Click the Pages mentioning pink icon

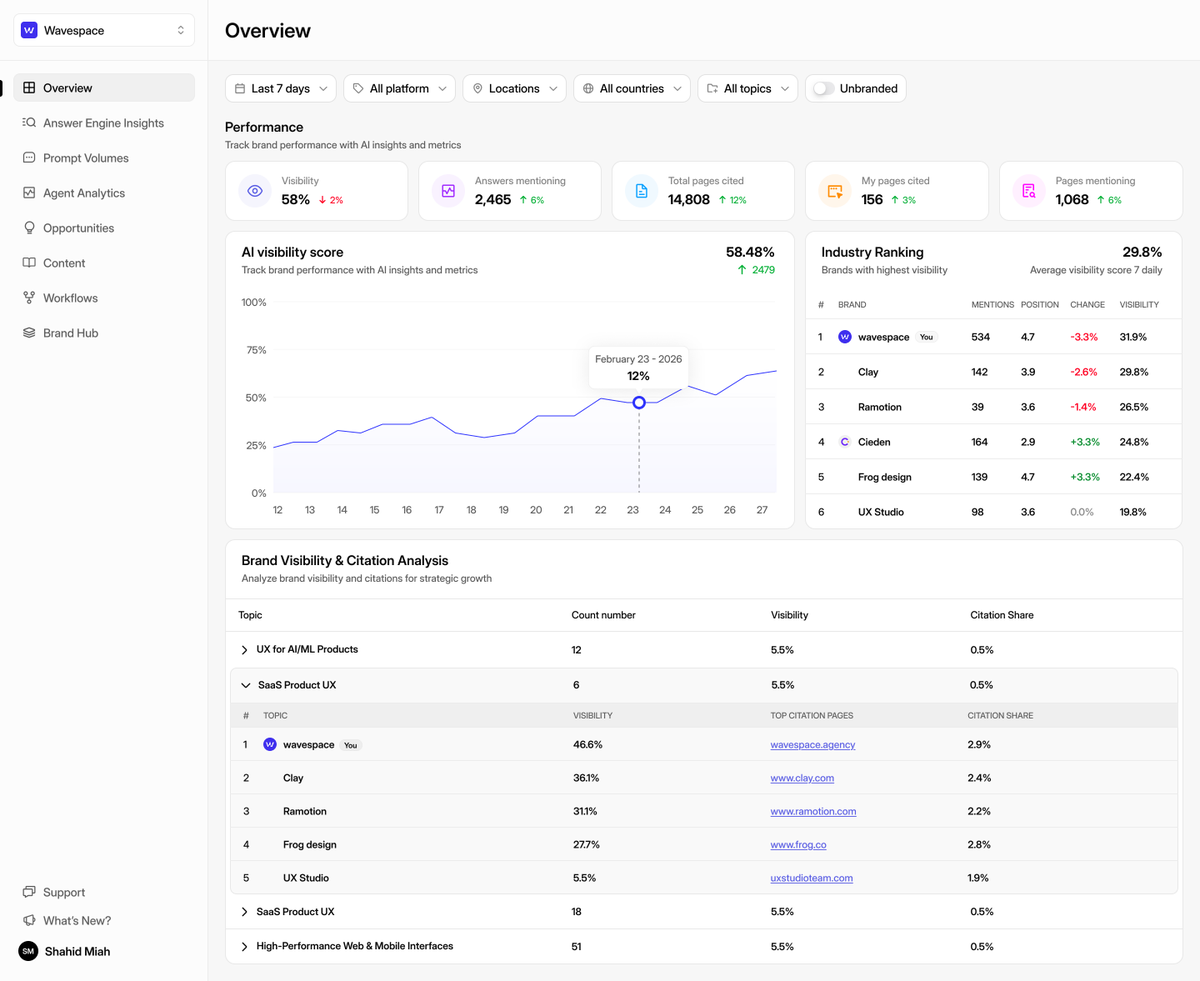pos(1029,191)
